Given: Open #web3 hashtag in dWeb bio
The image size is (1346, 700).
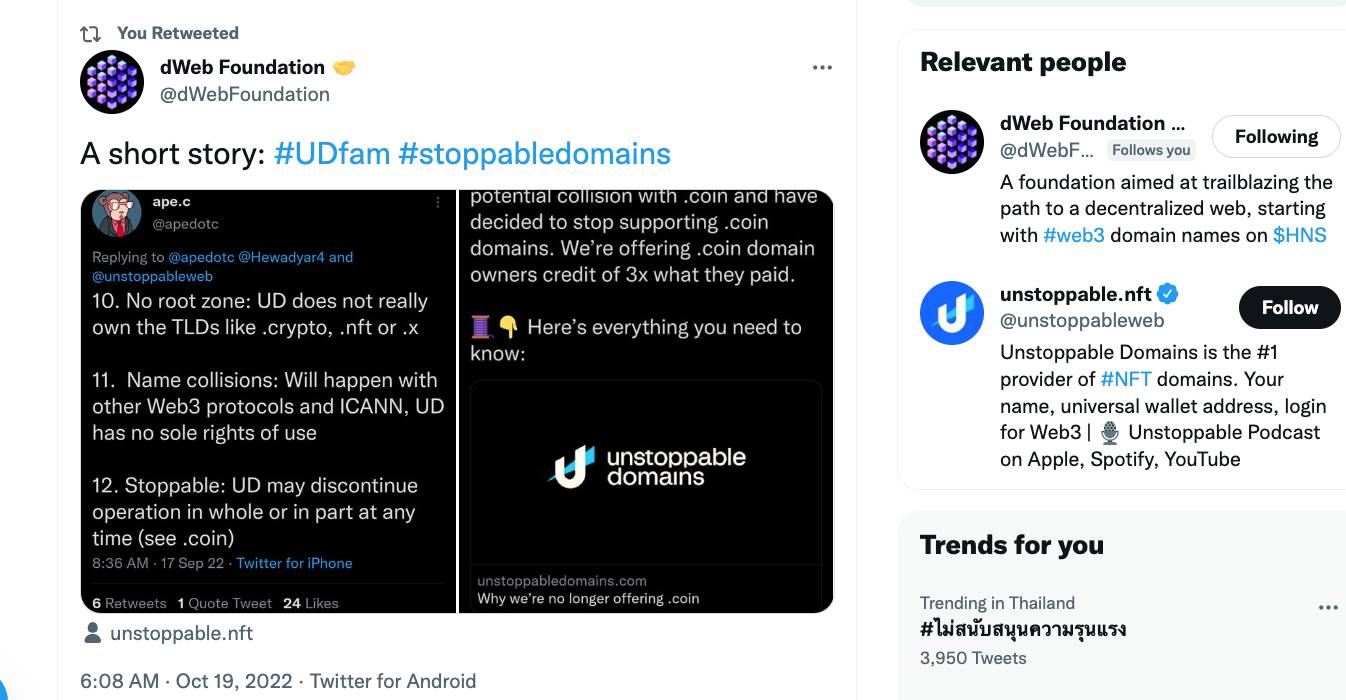Looking at the screenshot, I should tap(1073, 235).
